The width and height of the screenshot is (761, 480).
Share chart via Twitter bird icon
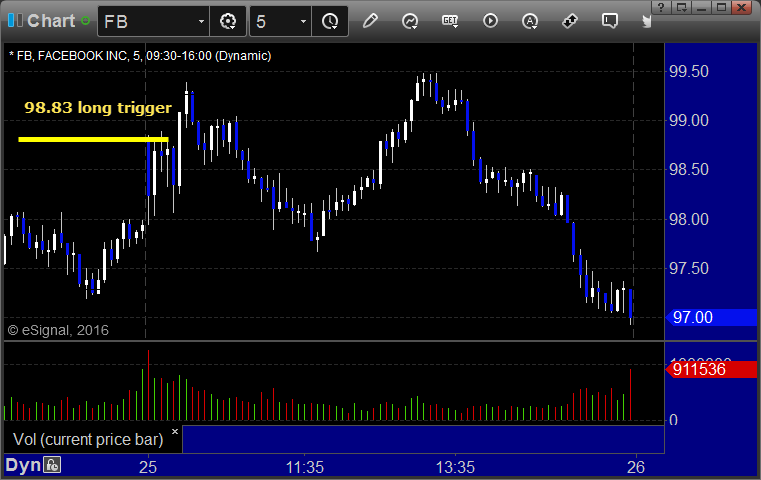coord(646,21)
